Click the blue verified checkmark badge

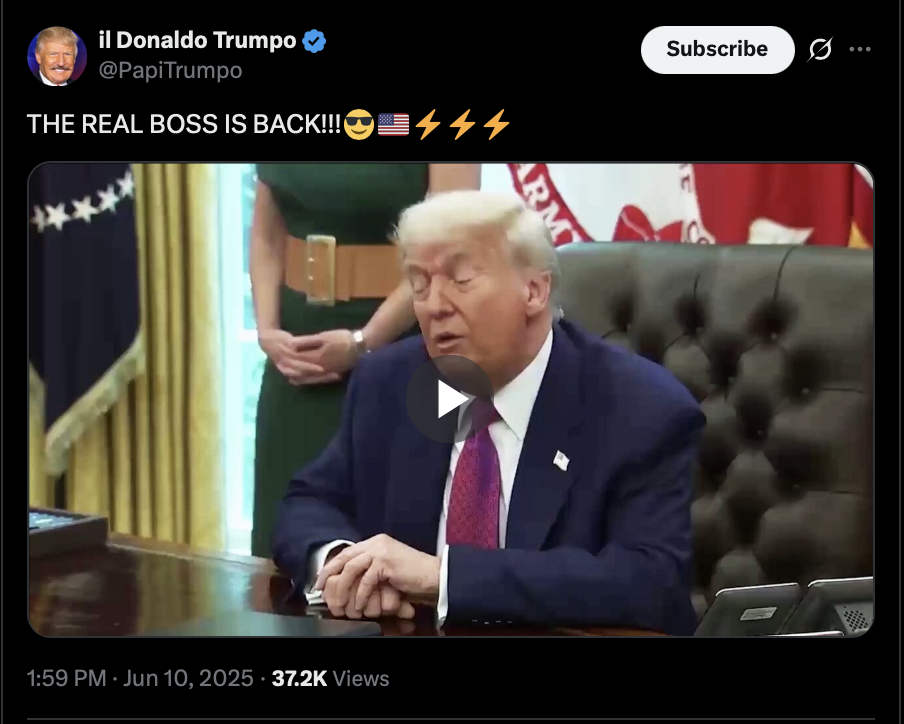(x=314, y=41)
